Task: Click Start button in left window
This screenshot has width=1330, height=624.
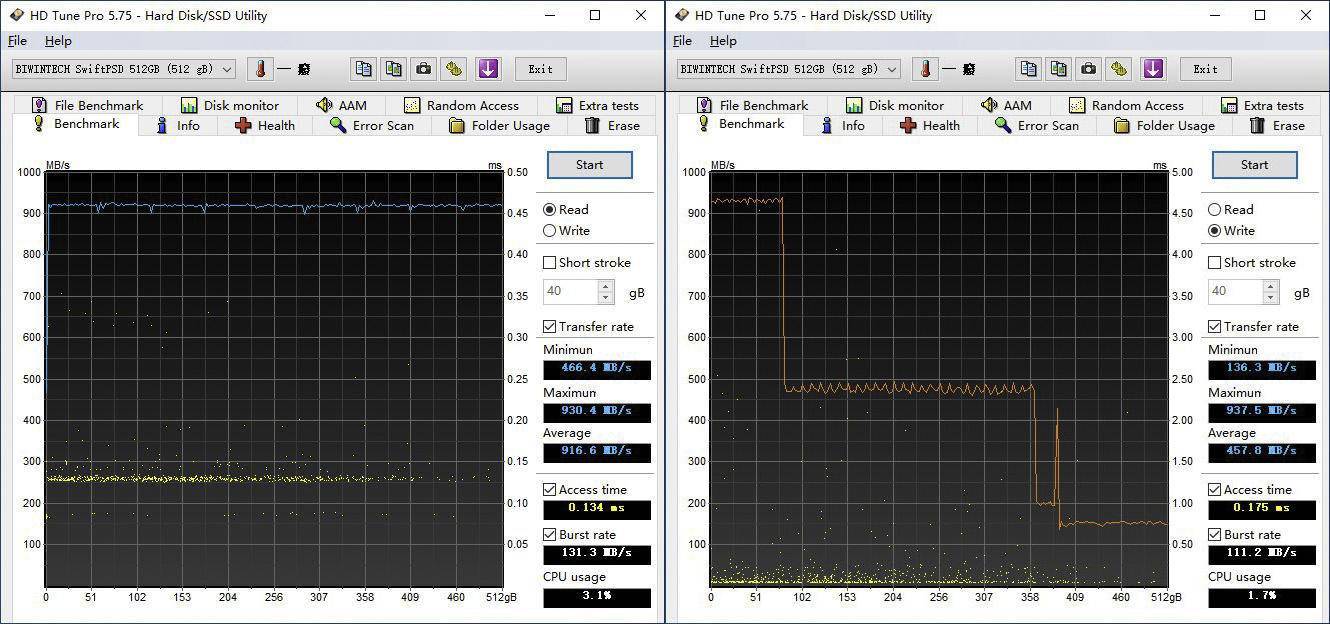Action: [x=590, y=165]
